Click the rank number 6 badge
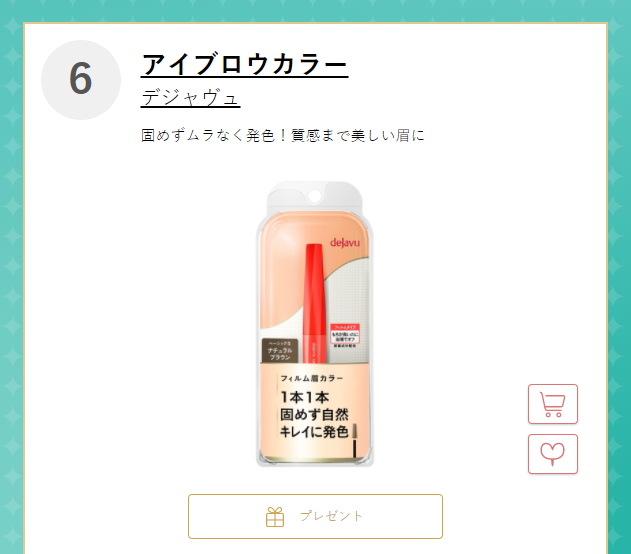 [80, 79]
